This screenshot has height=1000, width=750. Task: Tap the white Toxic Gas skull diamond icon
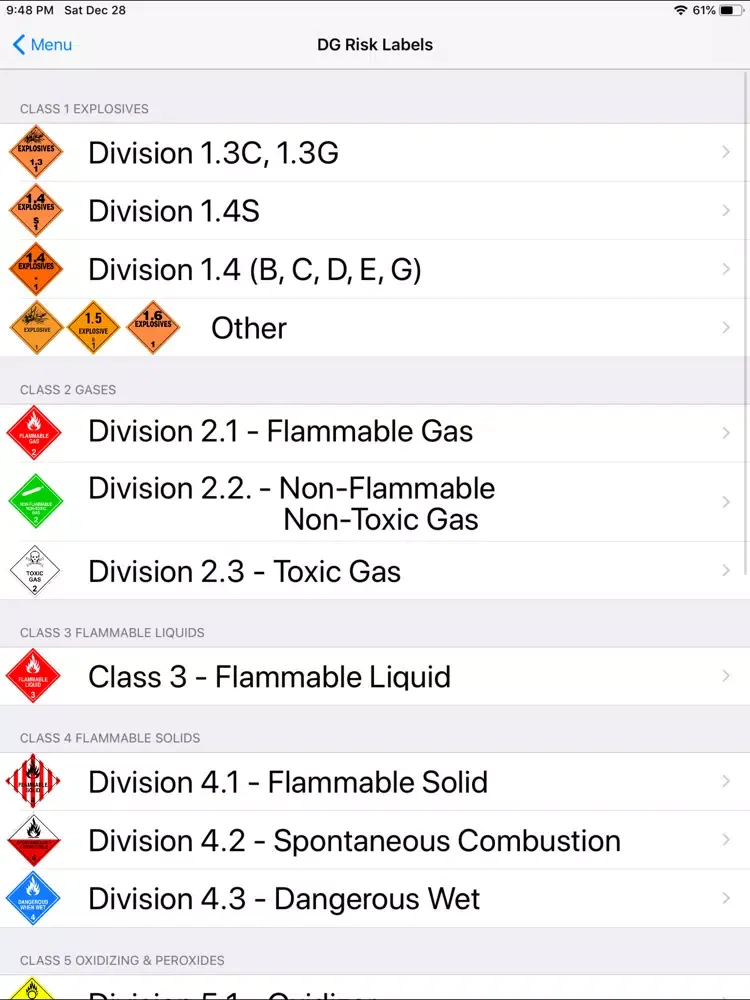(x=34, y=570)
